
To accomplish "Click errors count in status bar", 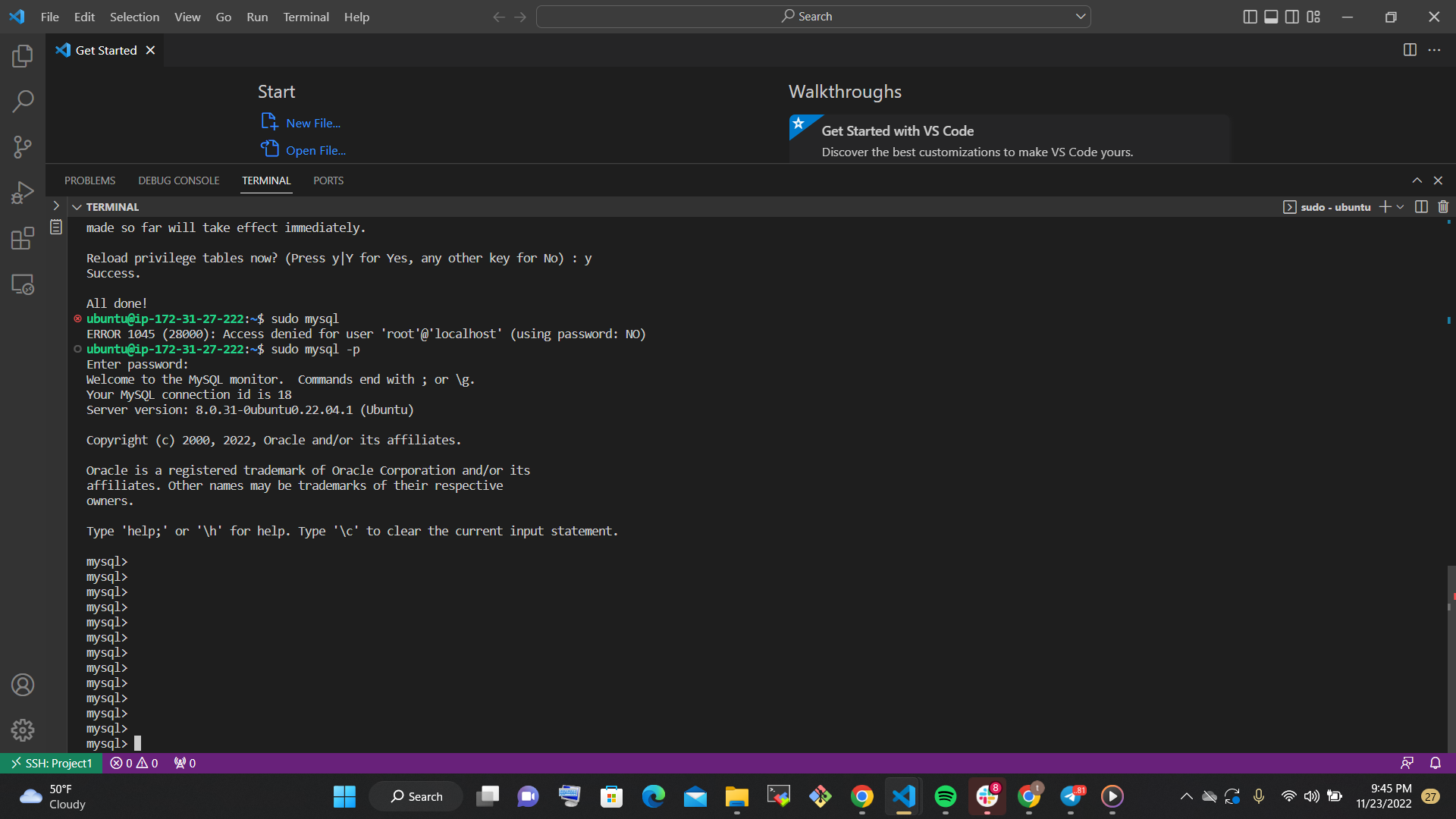I will [x=121, y=763].
